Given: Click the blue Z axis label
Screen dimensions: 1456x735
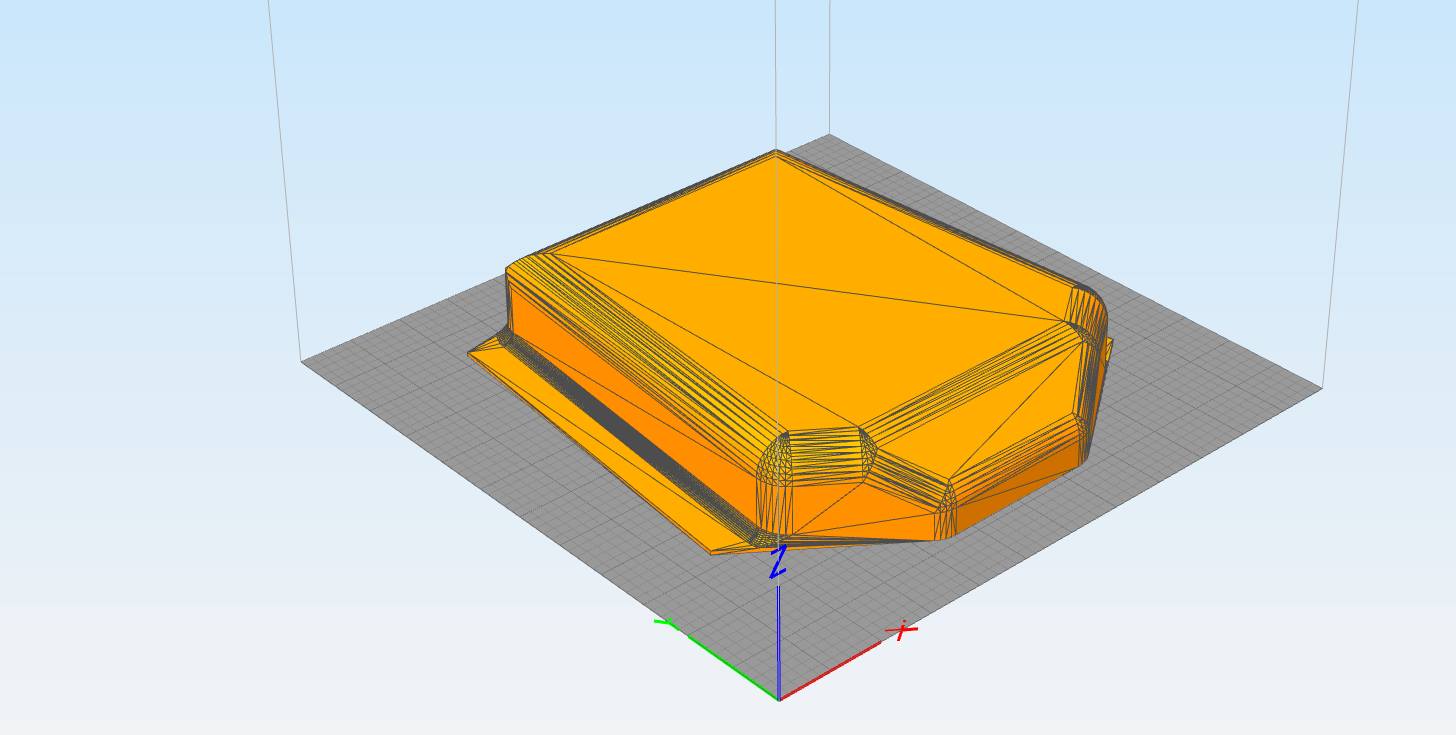Looking at the screenshot, I should [x=778, y=562].
